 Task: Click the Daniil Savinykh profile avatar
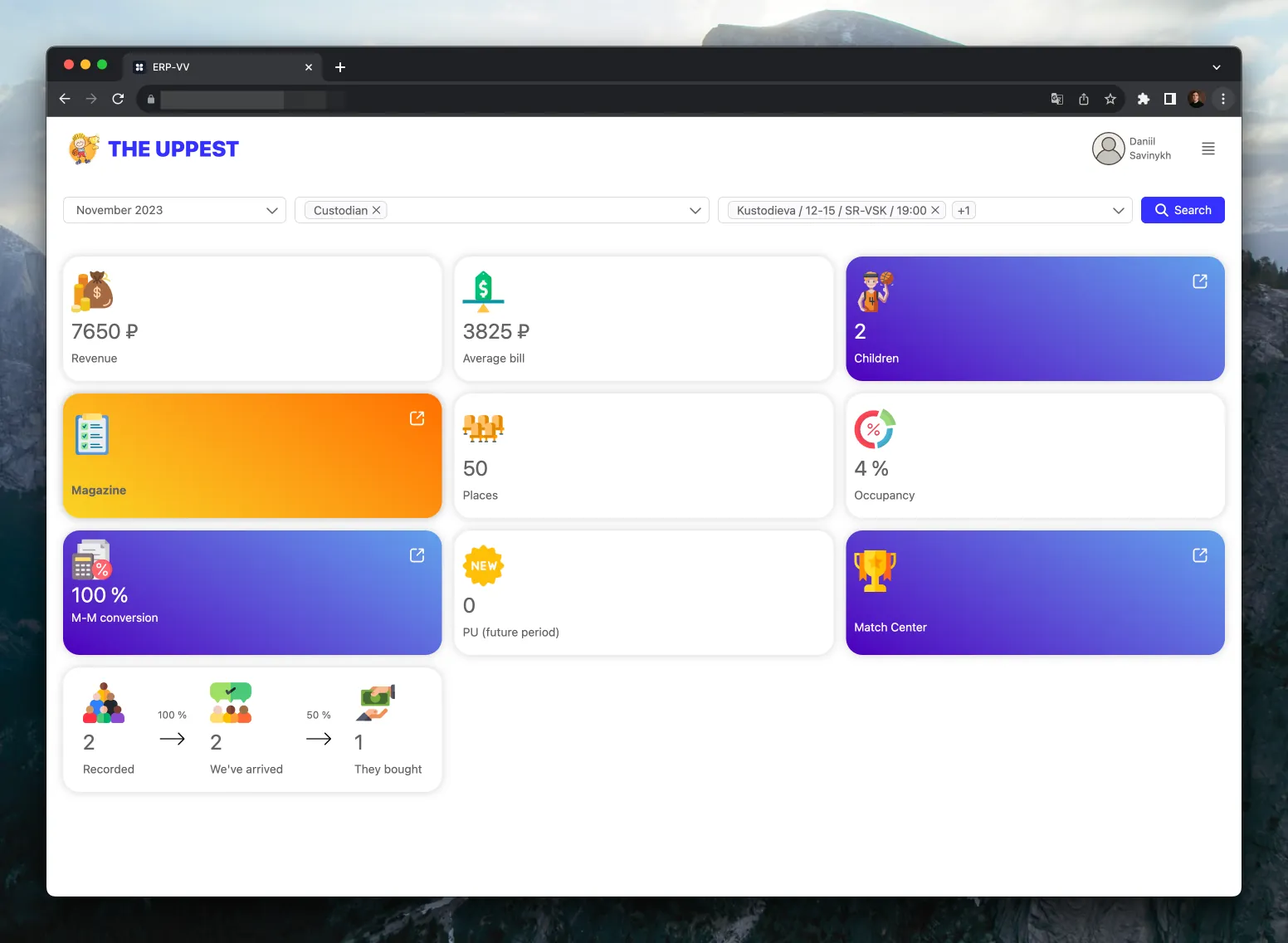click(x=1107, y=149)
